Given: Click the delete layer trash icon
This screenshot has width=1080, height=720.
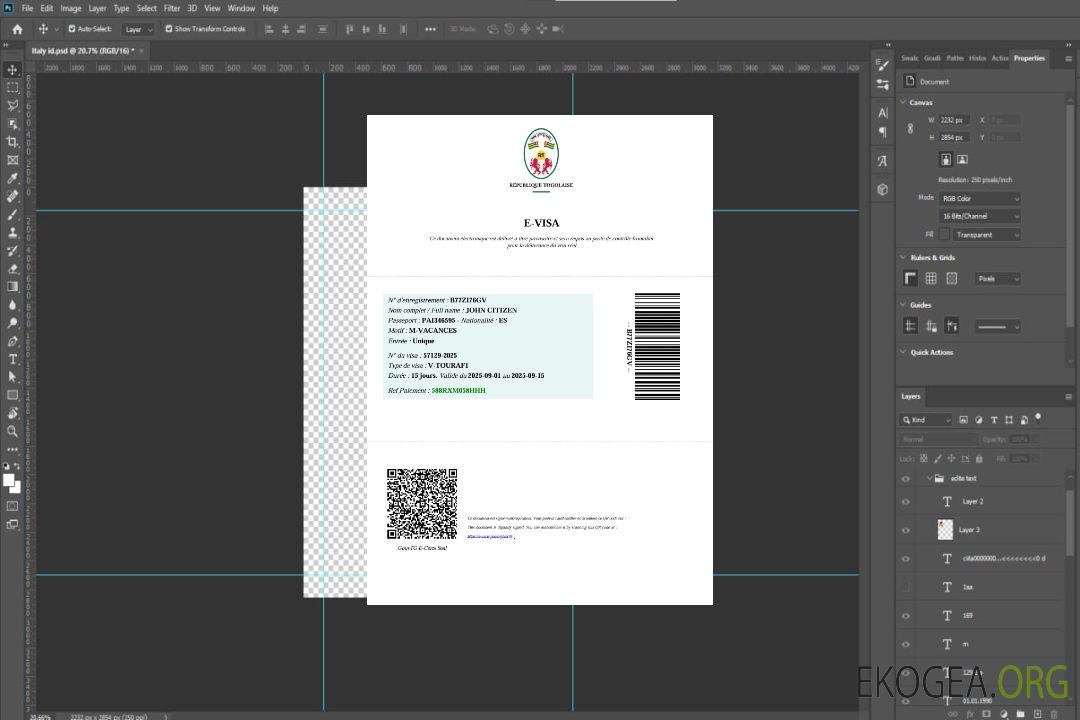Looking at the screenshot, I should pos(1054,714).
